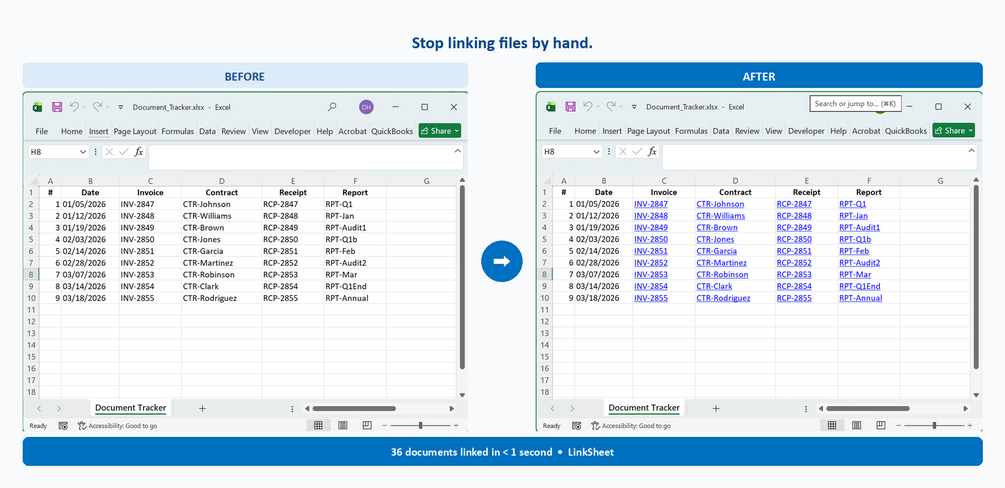Screen dimensions: 1005x488
Task: Click Undo arrow in the AFTER window
Action: (588, 106)
